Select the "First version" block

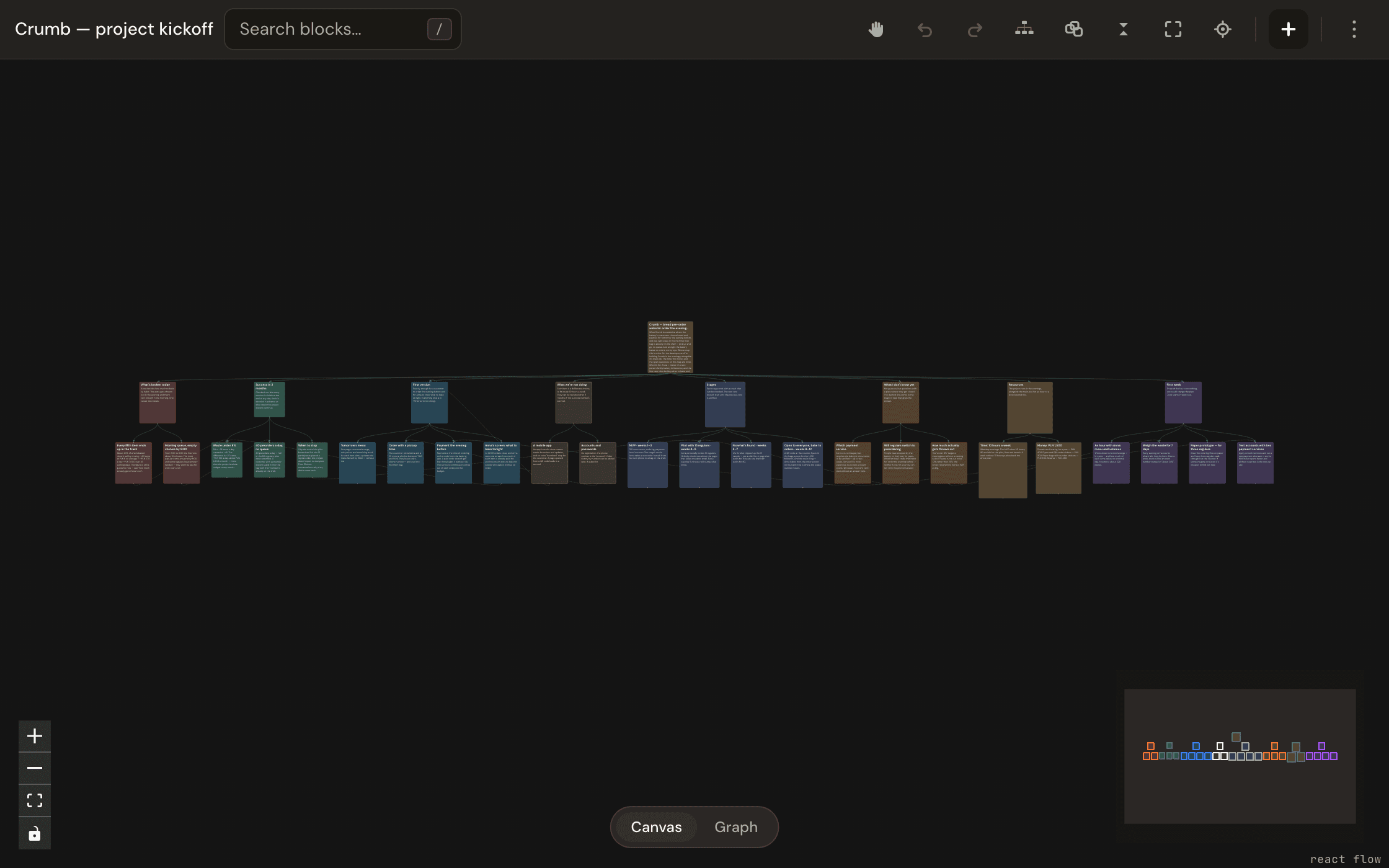pos(430,402)
